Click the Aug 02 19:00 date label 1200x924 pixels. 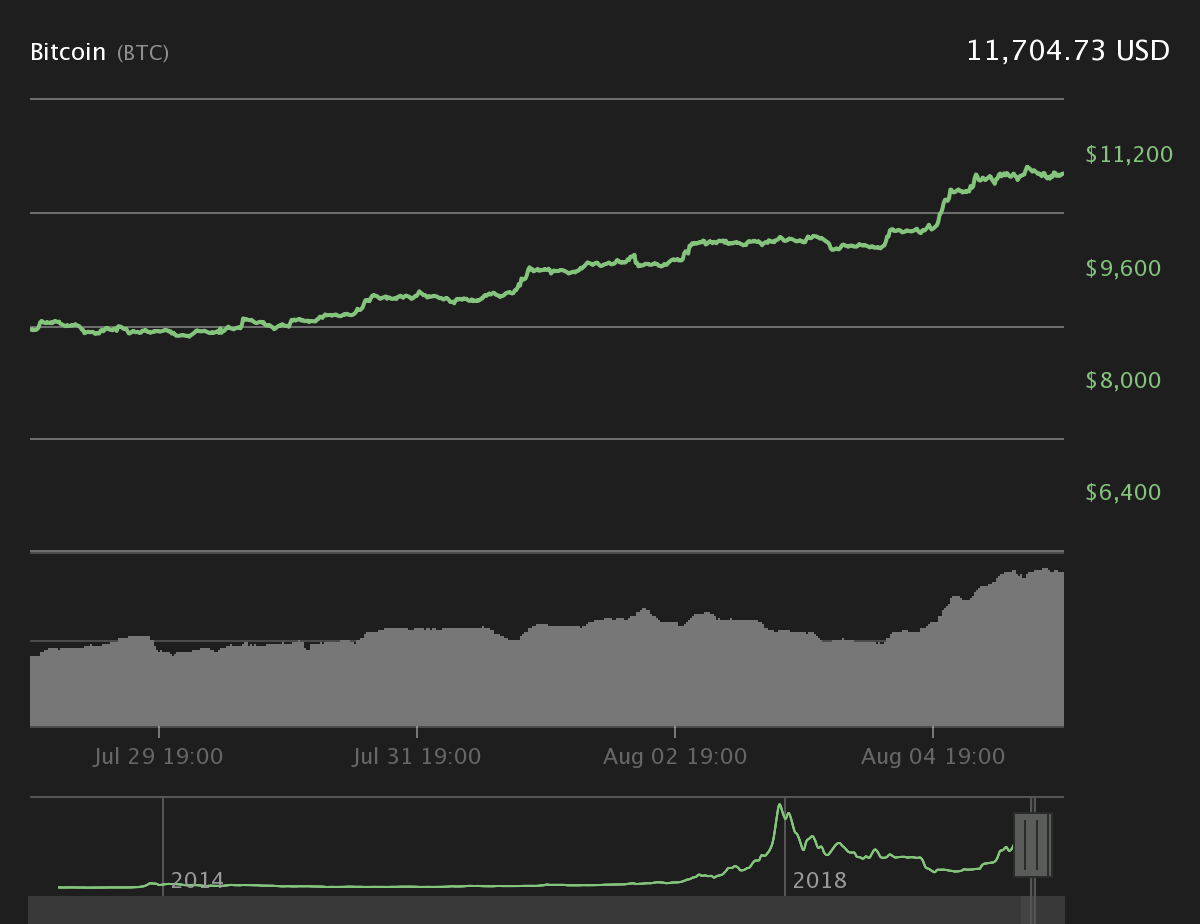pos(675,756)
